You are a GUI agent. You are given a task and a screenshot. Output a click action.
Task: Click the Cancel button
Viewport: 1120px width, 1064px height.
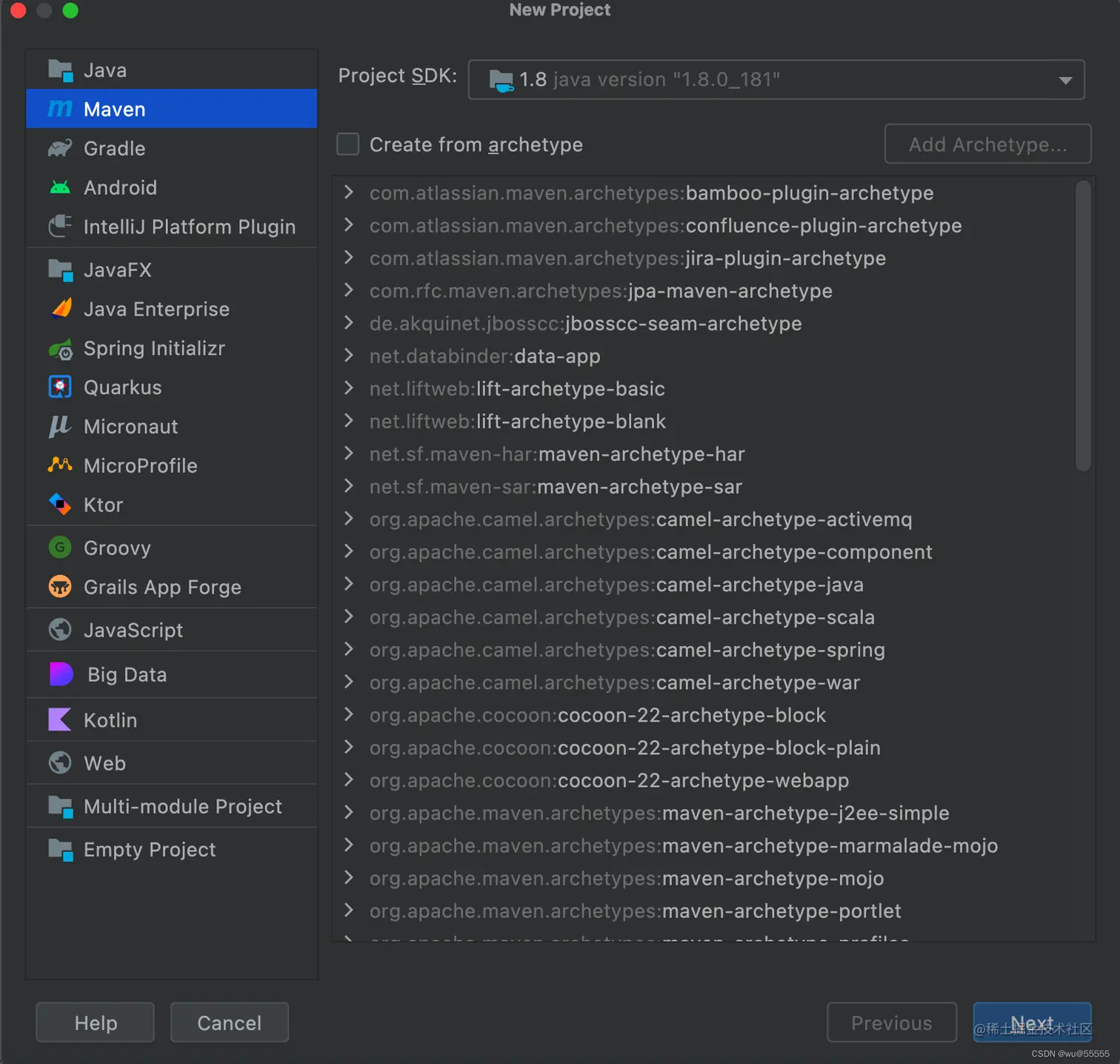point(230,1023)
